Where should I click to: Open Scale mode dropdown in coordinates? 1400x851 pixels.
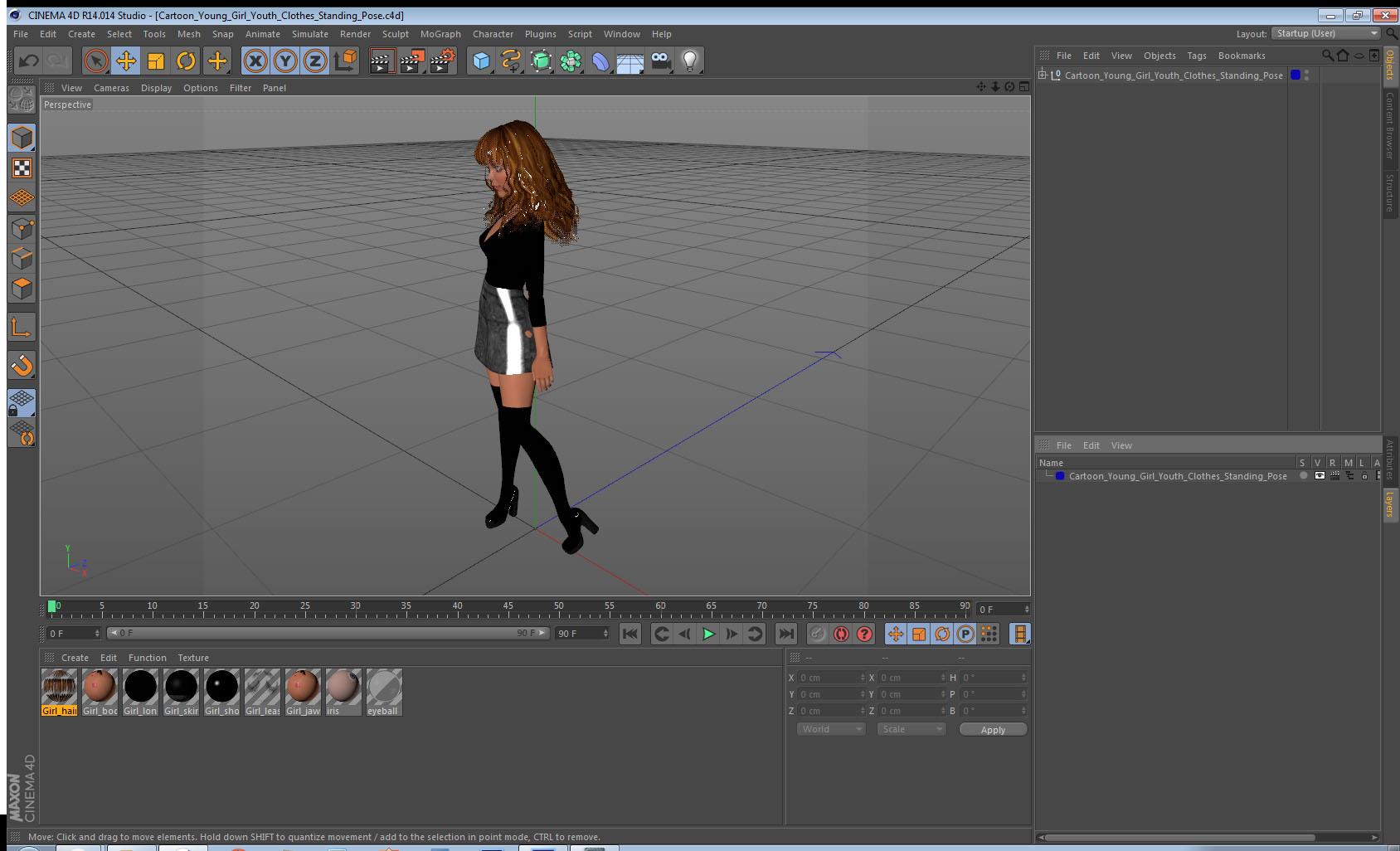[911, 729]
